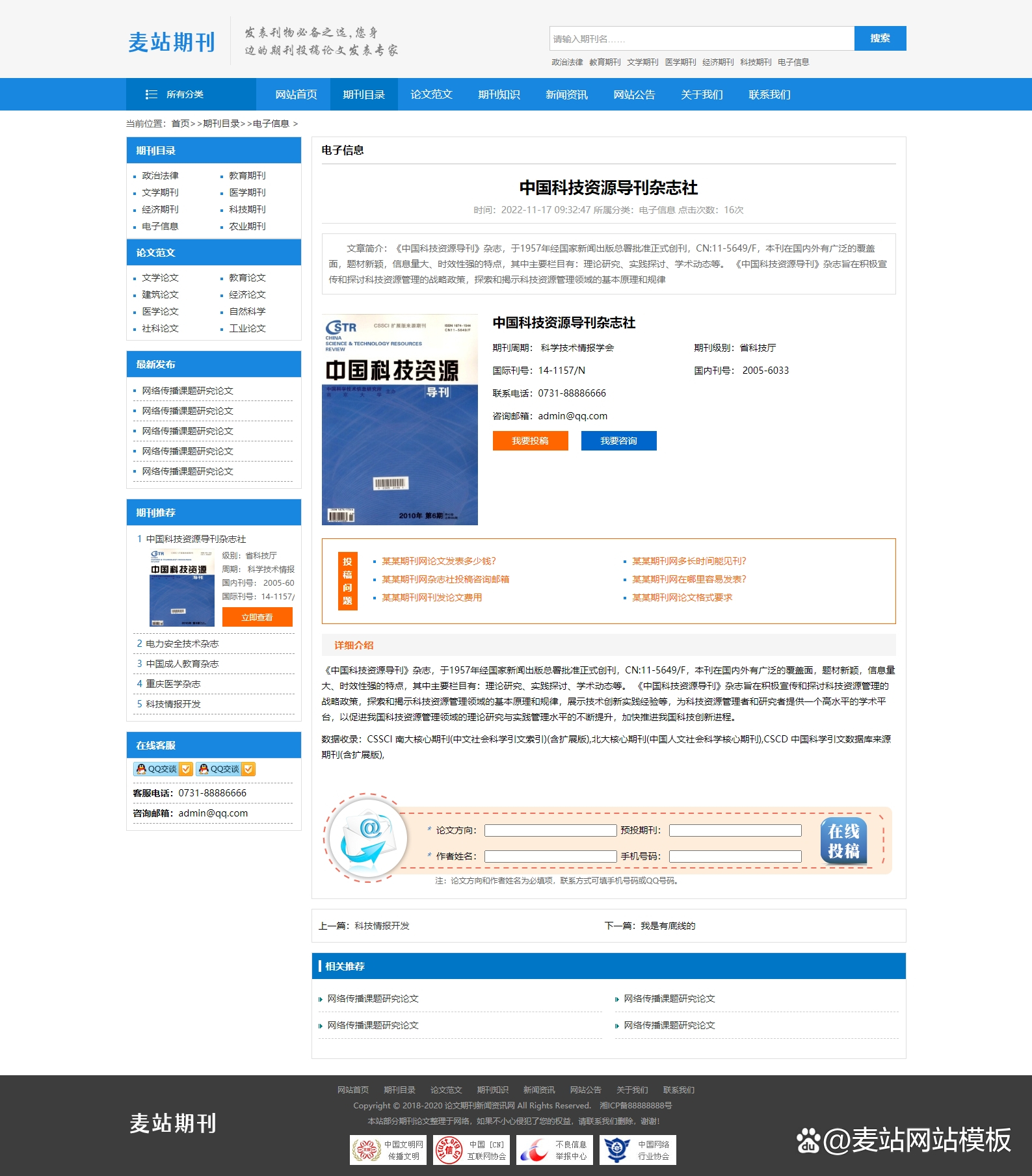1032x1176 pixels.
Task: Click the 中国网络行业协会 footer badge
Action: click(x=638, y=1150)
